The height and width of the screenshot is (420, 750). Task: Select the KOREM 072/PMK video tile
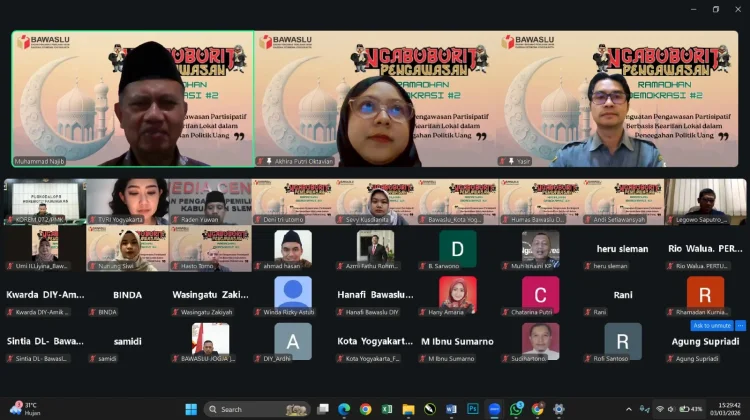coord(45,202)
